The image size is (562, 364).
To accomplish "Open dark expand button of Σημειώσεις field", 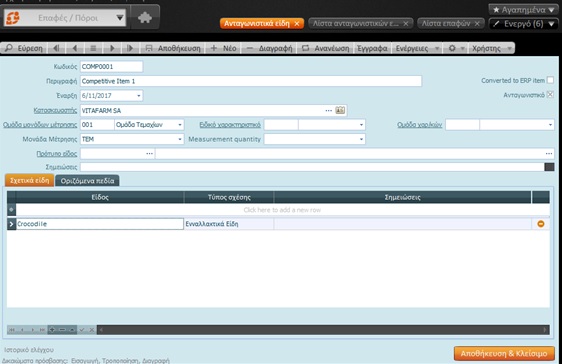I will (549, 167).
